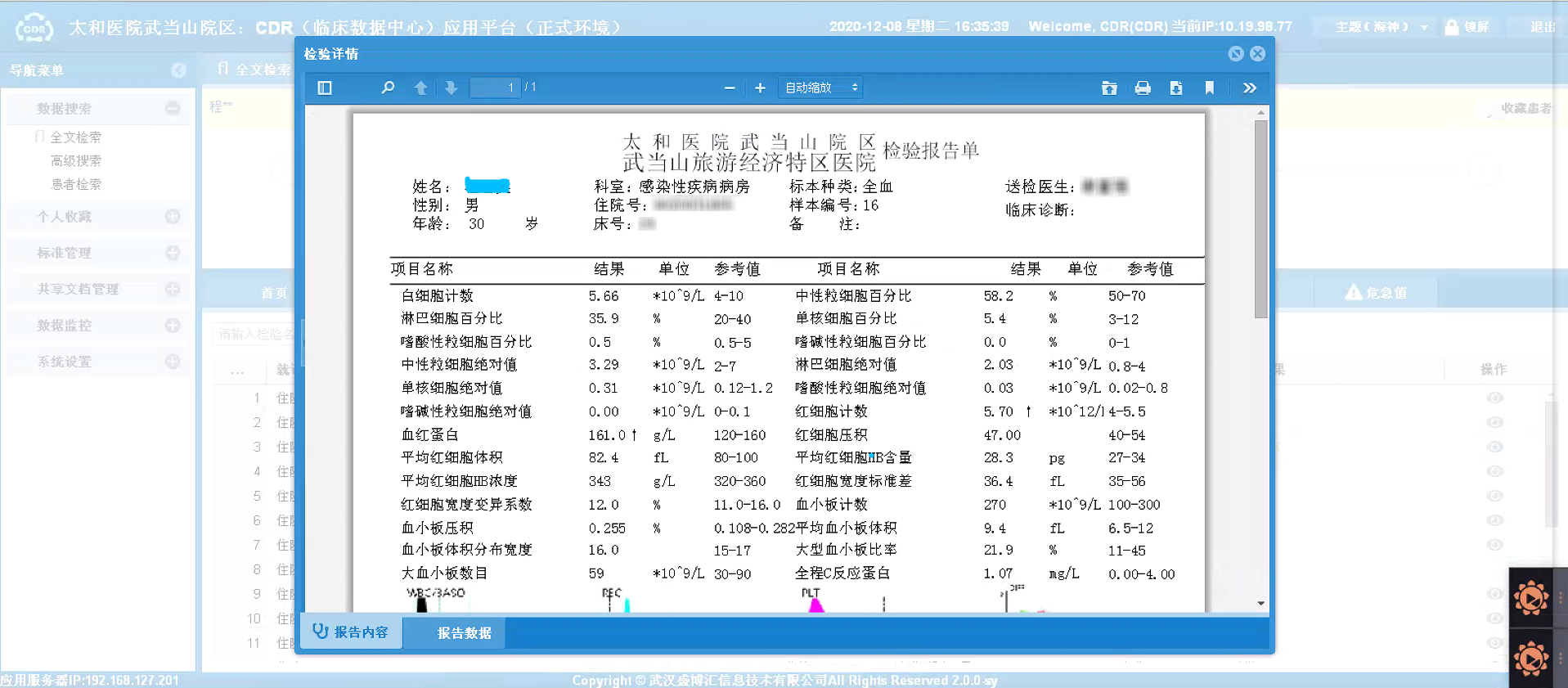Close the 检验详情 dialog

(1258, 53)
